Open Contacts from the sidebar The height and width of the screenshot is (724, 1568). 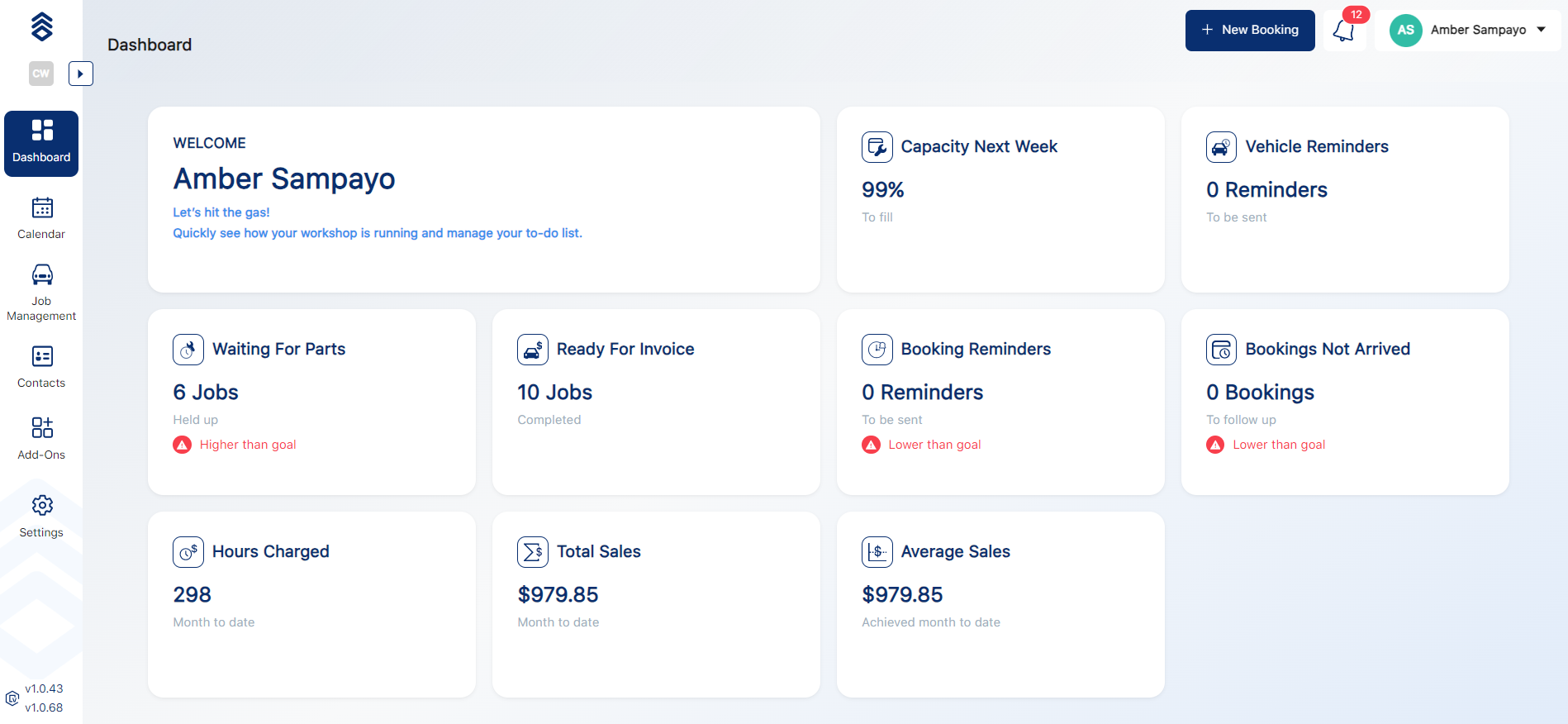41,367
